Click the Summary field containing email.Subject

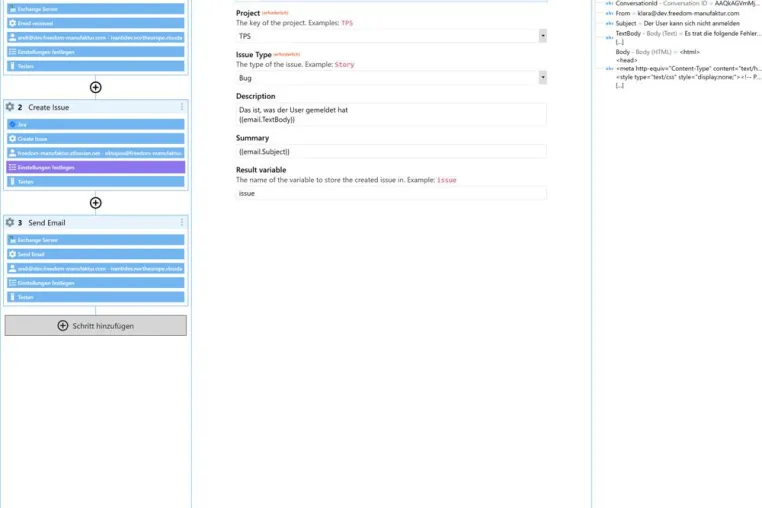(391, 152)
